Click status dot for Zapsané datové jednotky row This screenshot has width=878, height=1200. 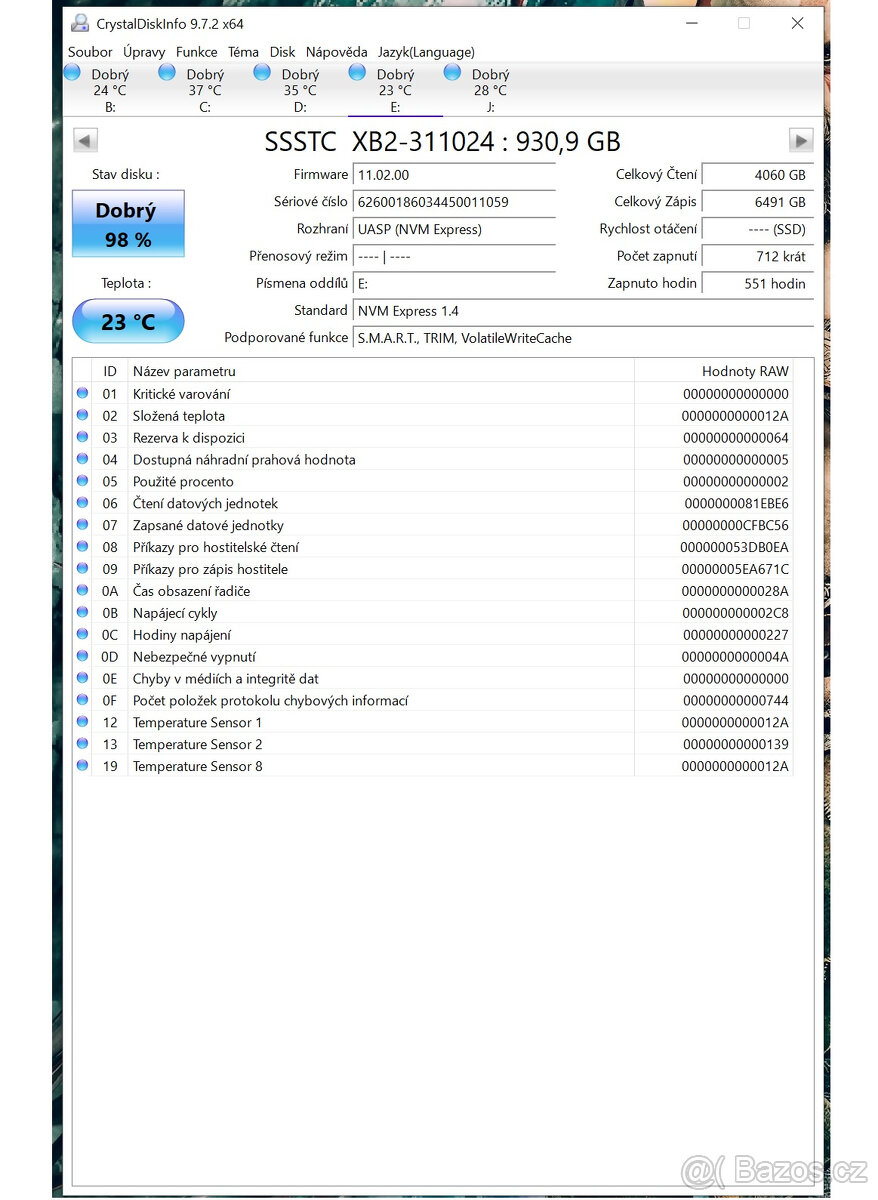coord(83,525)
